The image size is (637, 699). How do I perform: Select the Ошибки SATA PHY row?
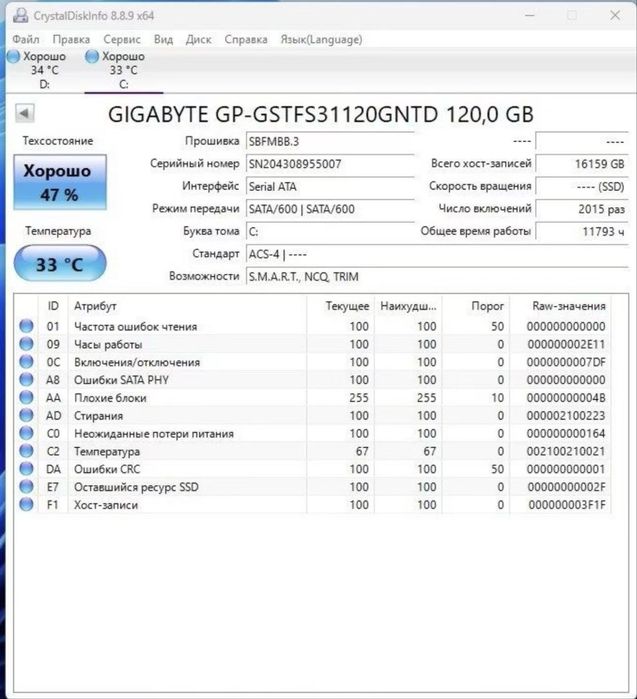coord(314,379)
